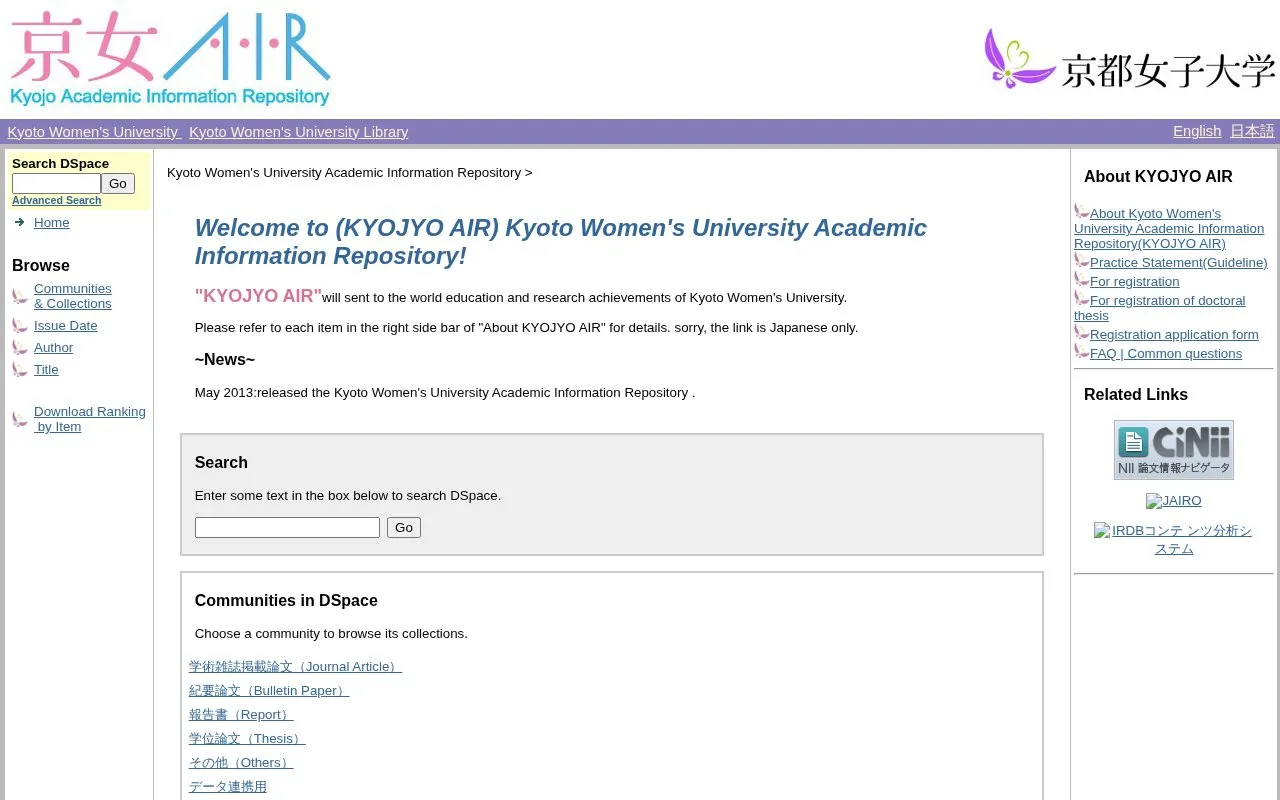
Task: Open the Report community
Action: point(241,715)
